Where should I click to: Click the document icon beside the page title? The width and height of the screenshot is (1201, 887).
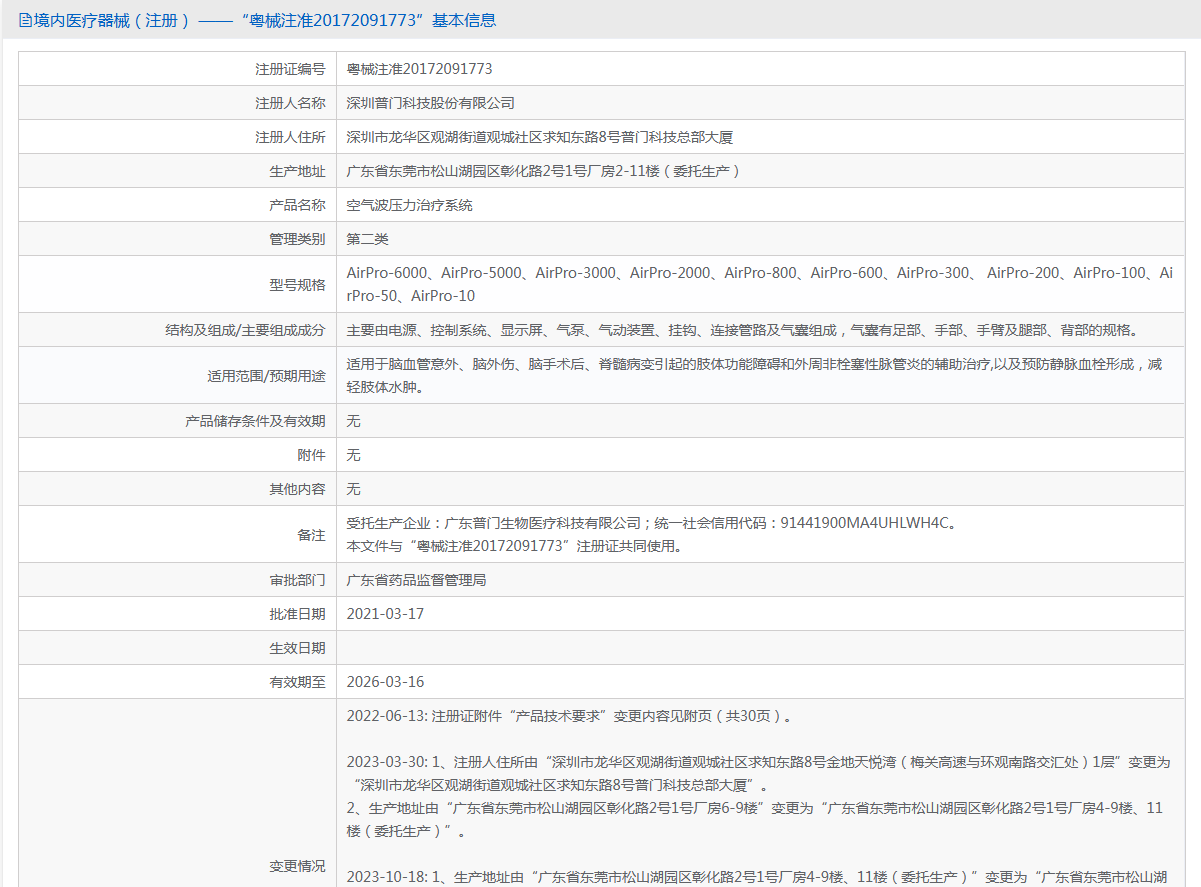coord(25,19)
